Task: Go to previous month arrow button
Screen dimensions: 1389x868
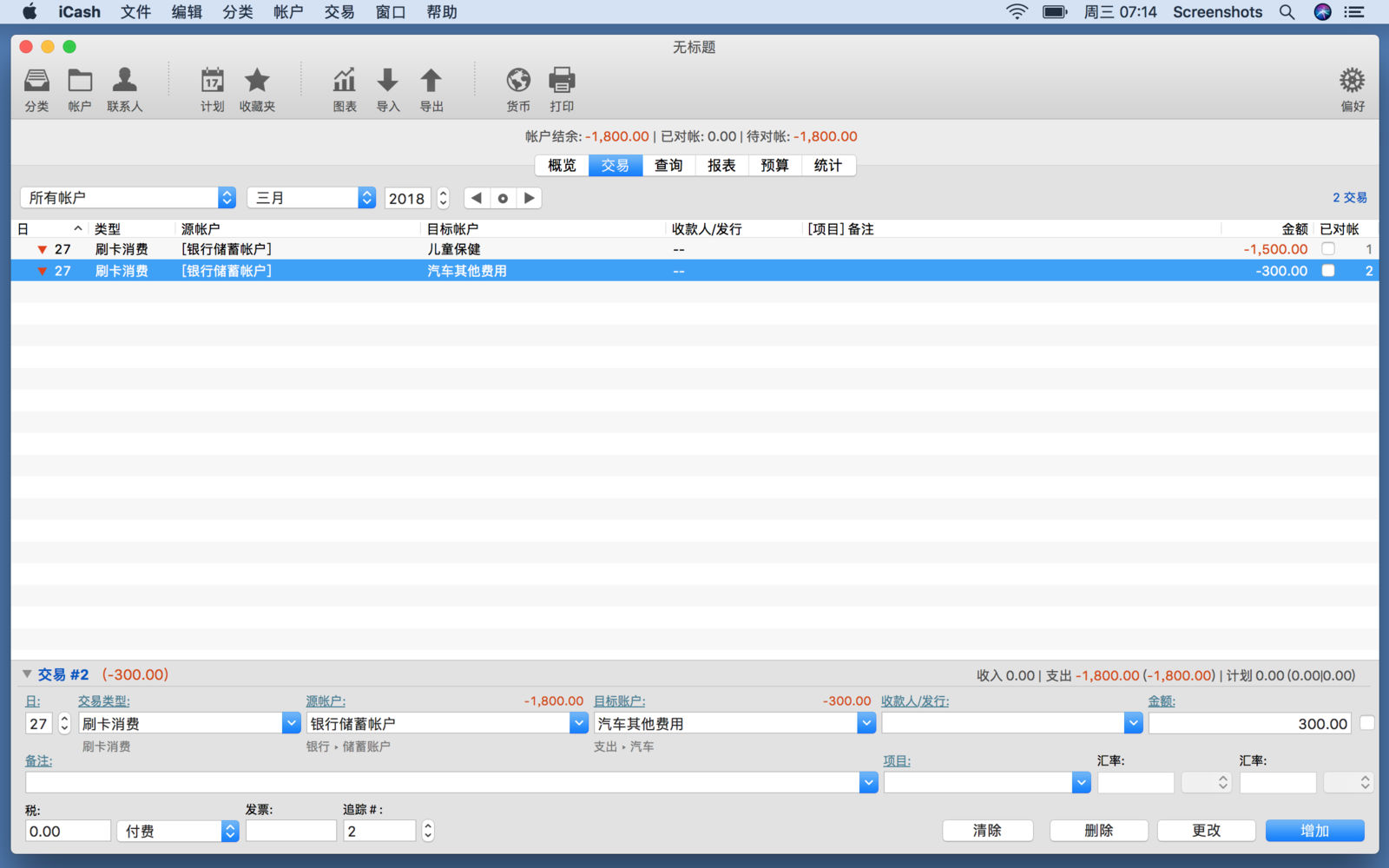Action: [x=477, y=198]
